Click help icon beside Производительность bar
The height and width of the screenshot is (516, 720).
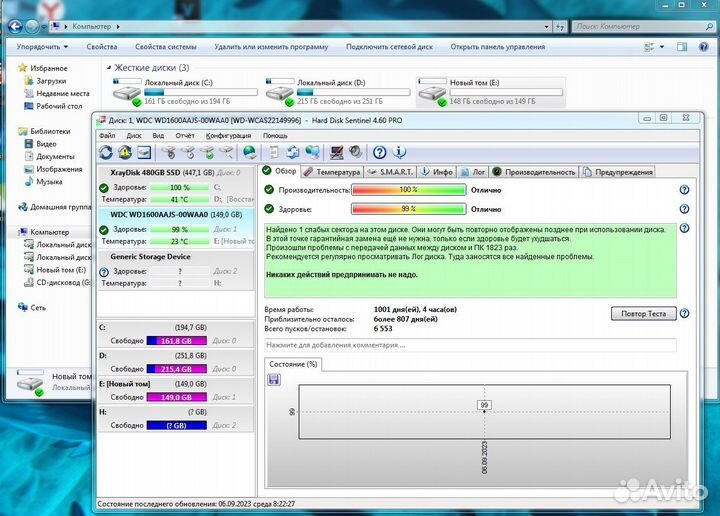(684, 190)
